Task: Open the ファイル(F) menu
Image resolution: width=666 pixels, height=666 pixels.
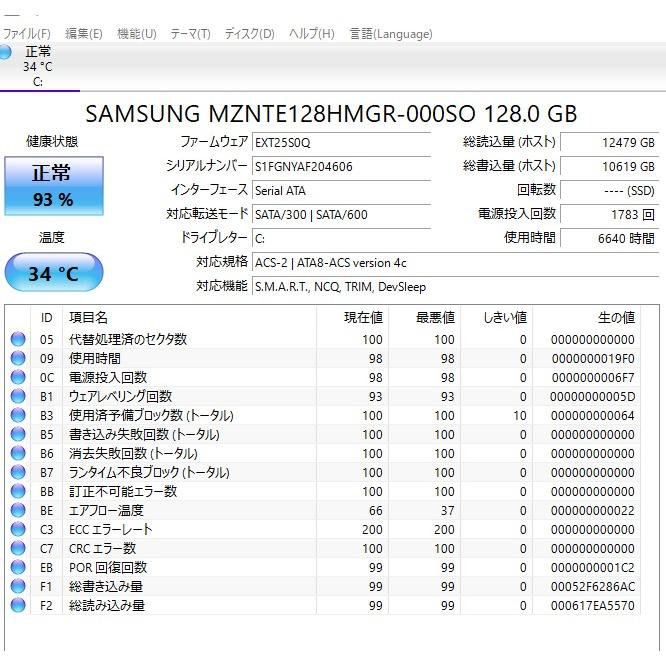Action: click(x=26, y=34)
